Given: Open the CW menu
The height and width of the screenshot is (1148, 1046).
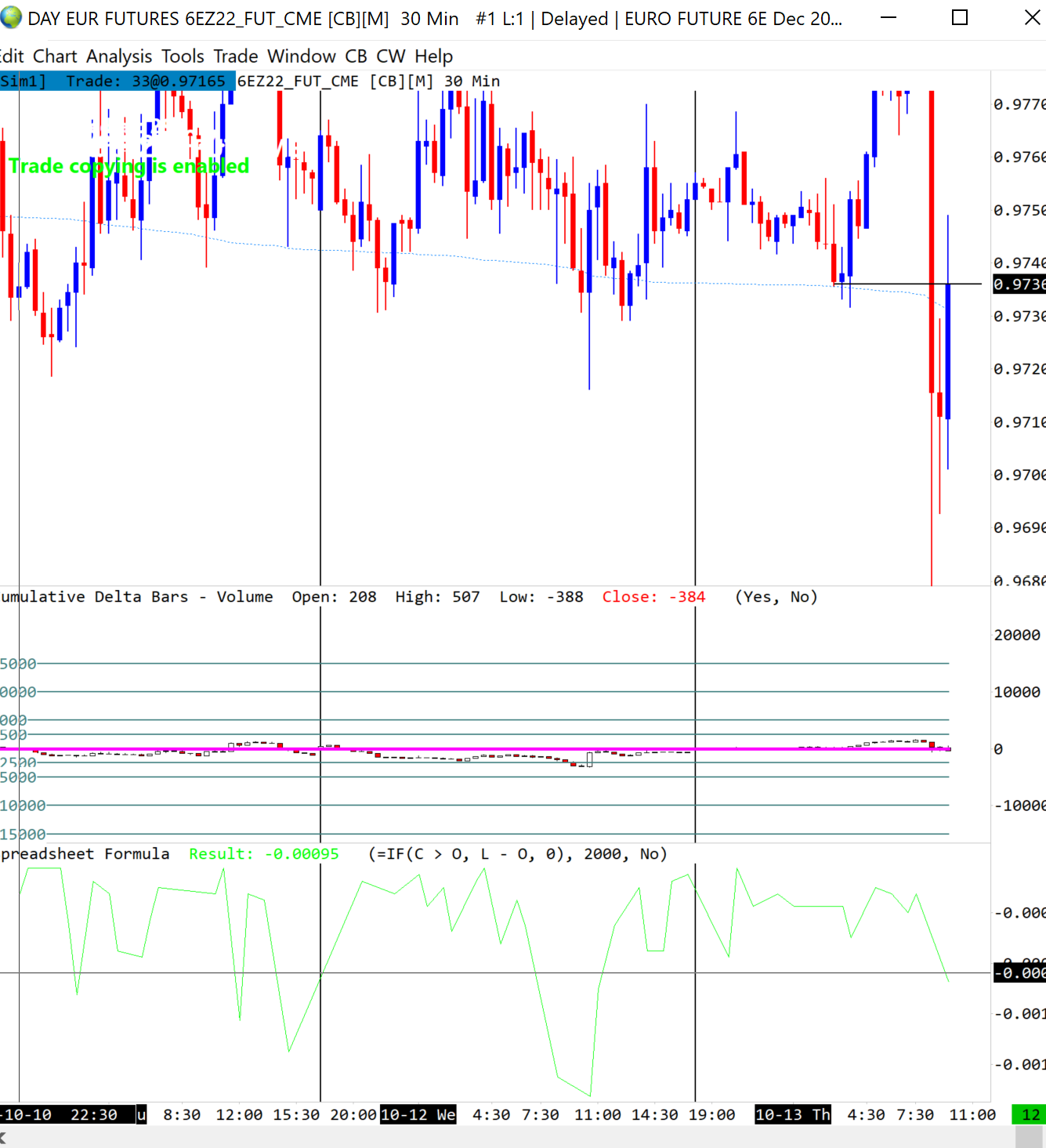Looking at the screenshot, I should pos(391,56).
